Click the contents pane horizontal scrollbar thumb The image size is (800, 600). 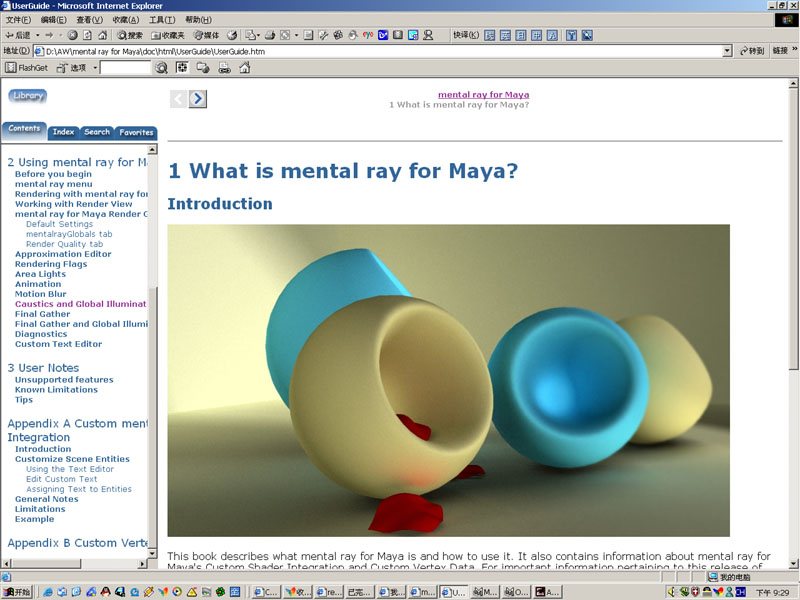(x=46, y=564)
